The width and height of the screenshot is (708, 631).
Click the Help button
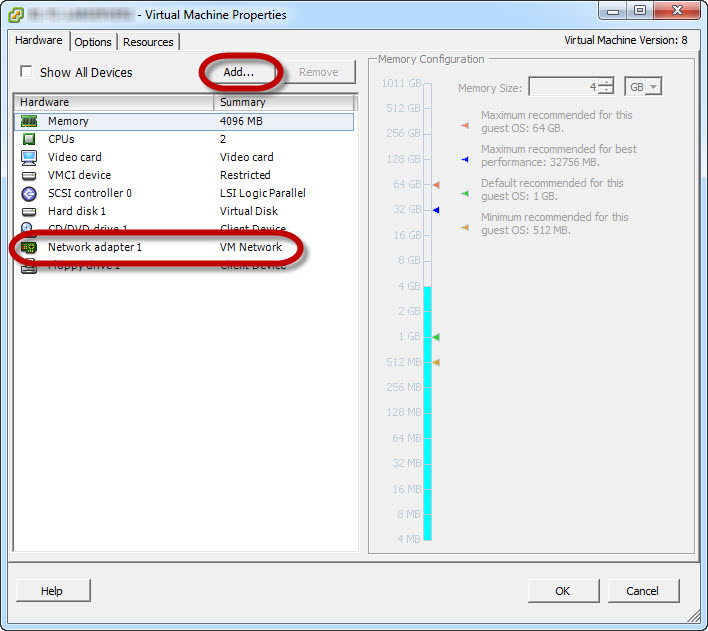(x=53, y=591)
